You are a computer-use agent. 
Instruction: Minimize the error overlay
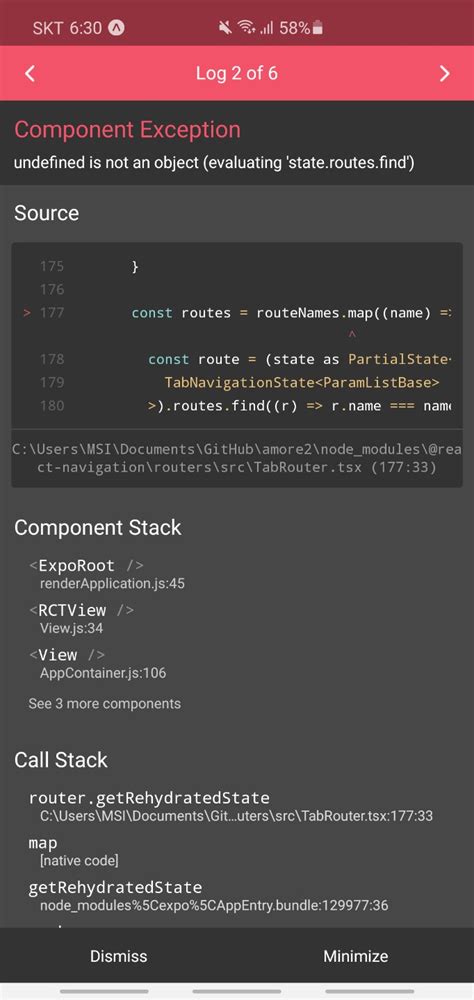point(355,956)
